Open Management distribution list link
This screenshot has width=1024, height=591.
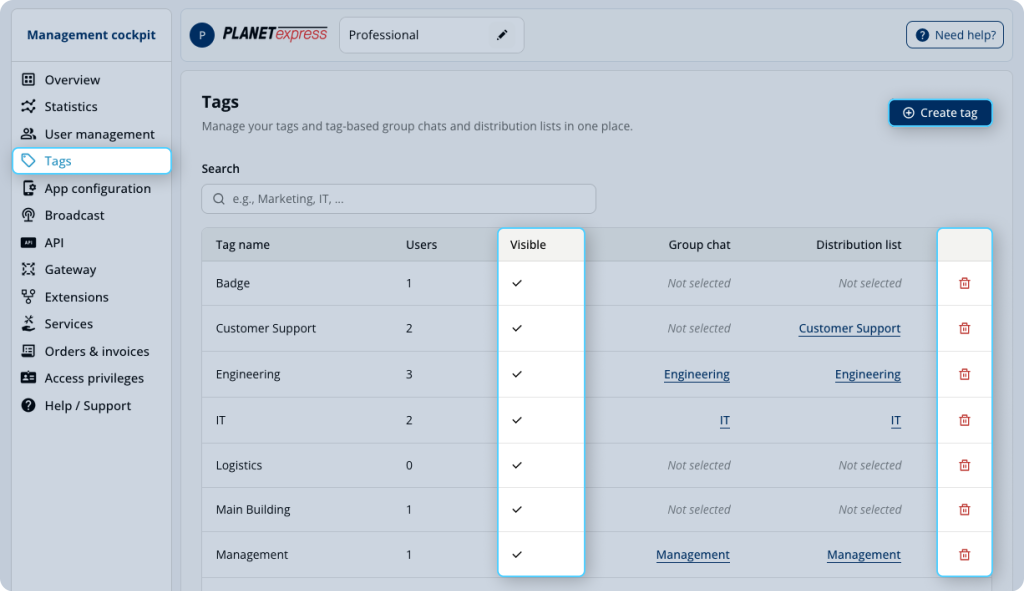click(864, 554)
